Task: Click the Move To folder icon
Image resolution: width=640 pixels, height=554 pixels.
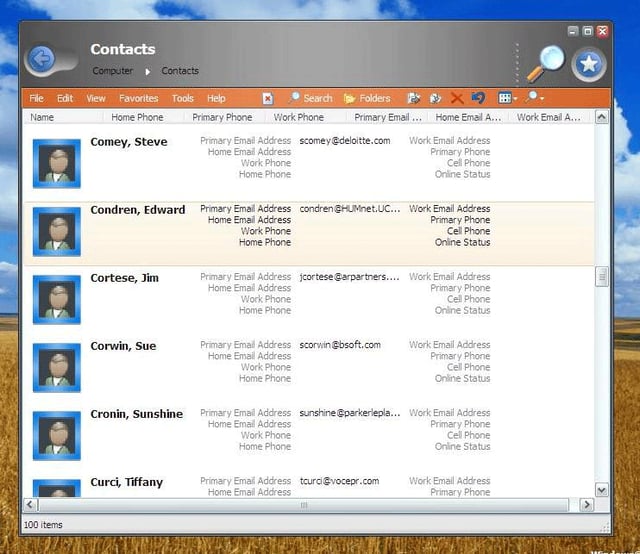Action: pos(413,98)
